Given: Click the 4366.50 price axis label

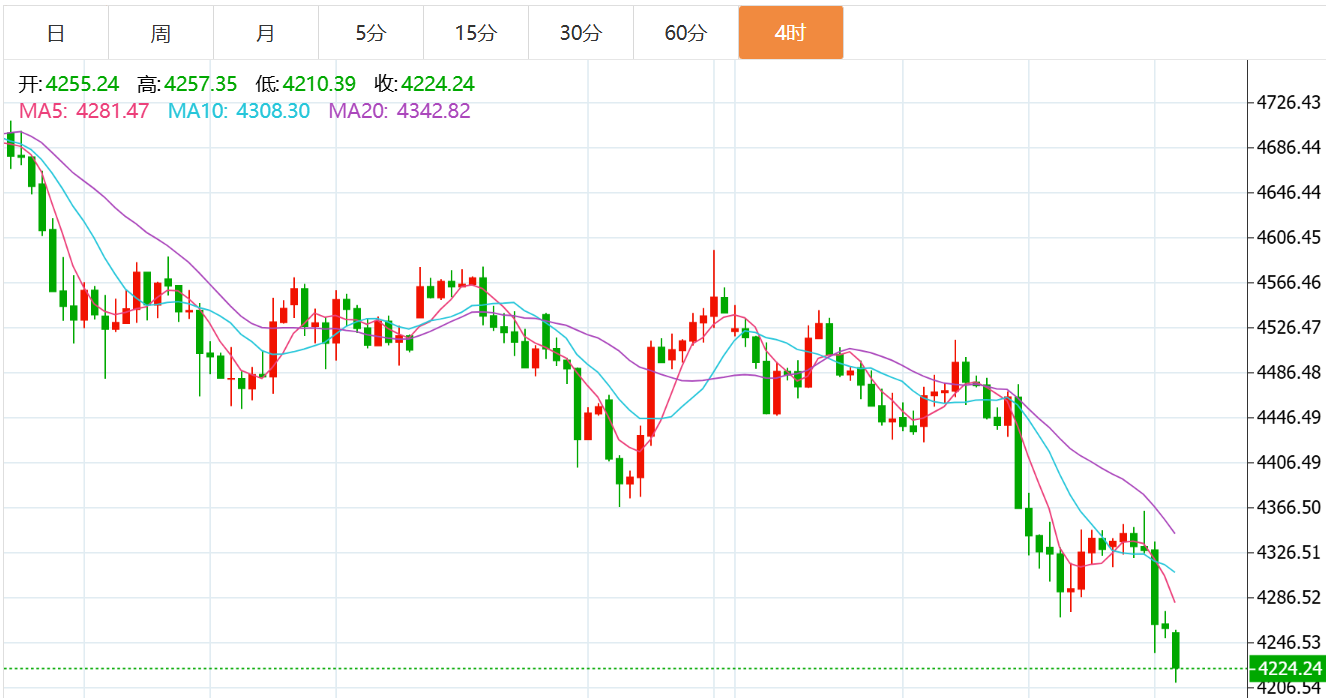Looking at the screenshot, I should point(1288,507).
